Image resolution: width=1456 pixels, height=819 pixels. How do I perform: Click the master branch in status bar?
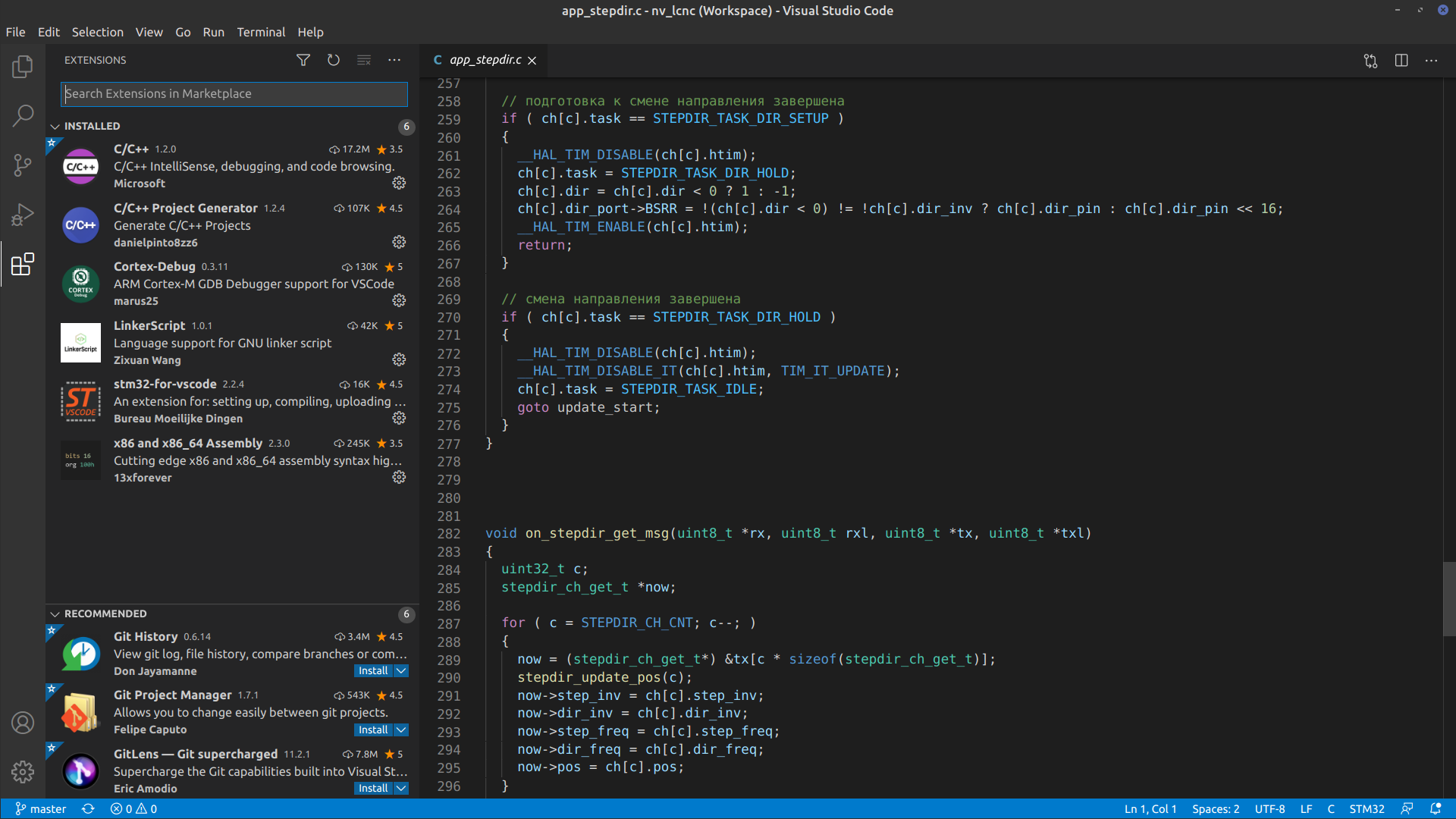pyautogui.click(x=42, y=808)
